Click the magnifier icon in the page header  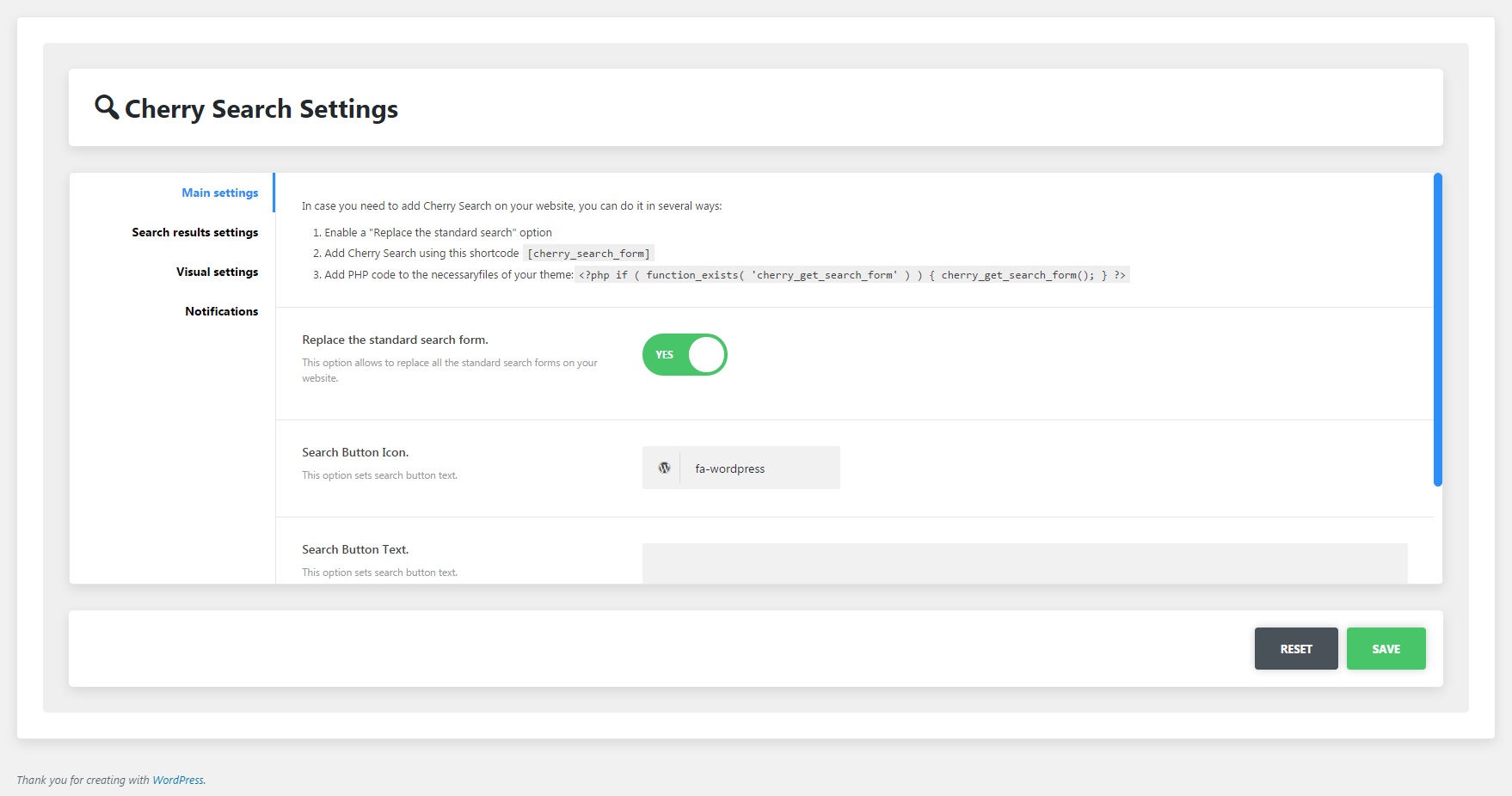tap(107, 107)
